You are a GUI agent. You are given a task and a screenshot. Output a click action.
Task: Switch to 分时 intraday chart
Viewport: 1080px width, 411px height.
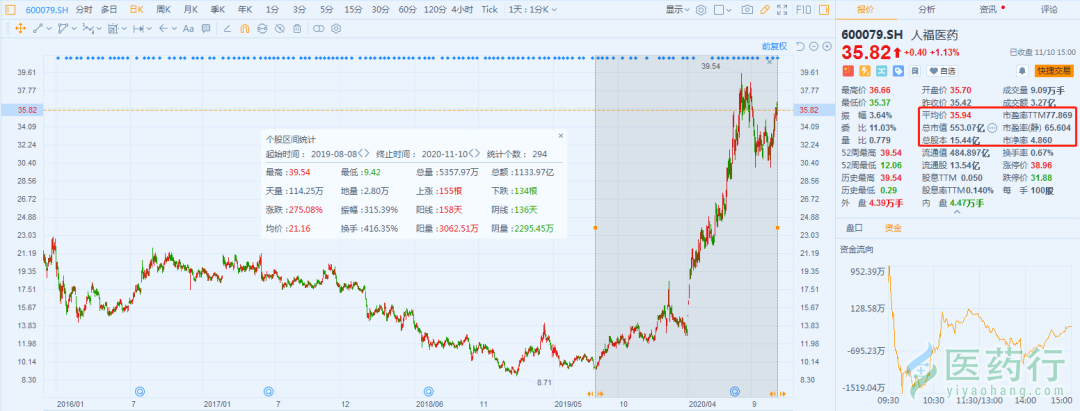click(83, 10)
